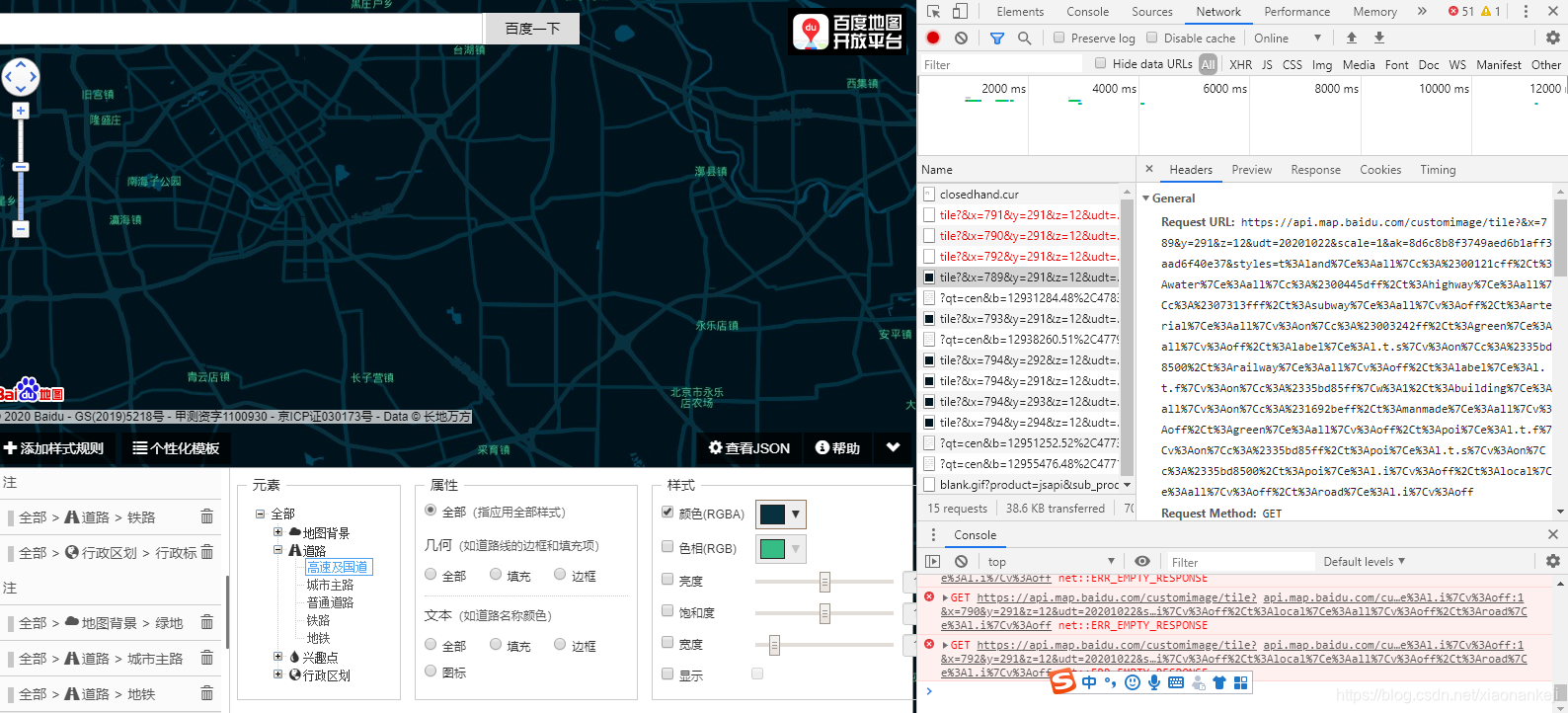Click the map pan compass control
This screenshot has height=713, width=1568.
(21, 76)
